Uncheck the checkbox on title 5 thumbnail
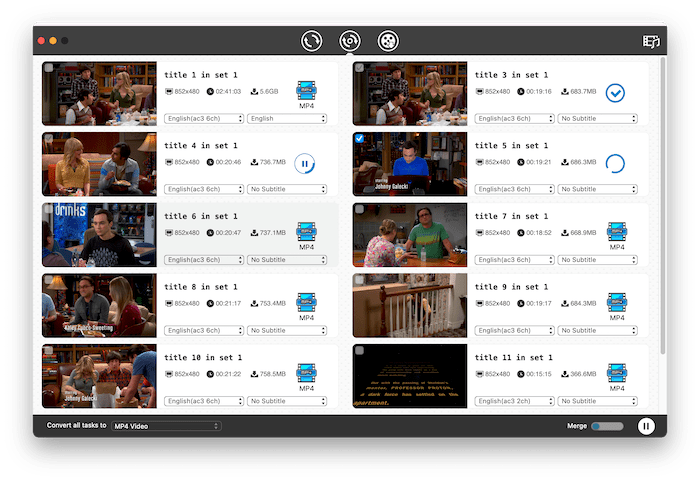The height and width of the screenshot is (481, 700). [359, 139]
